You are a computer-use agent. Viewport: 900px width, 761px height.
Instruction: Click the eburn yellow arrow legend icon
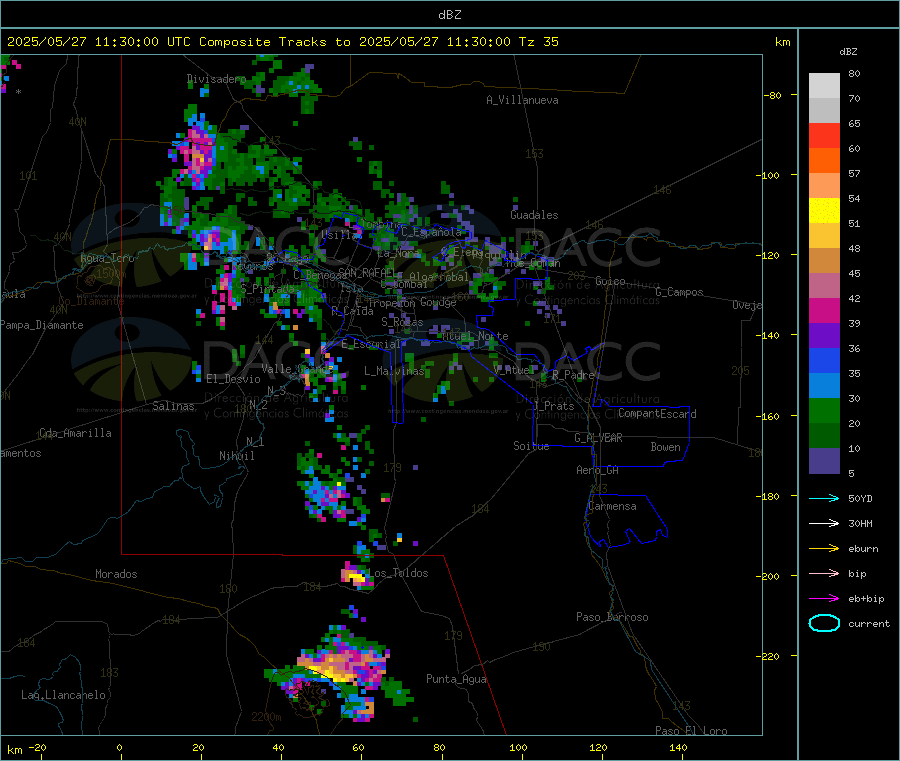pos(824,548)
